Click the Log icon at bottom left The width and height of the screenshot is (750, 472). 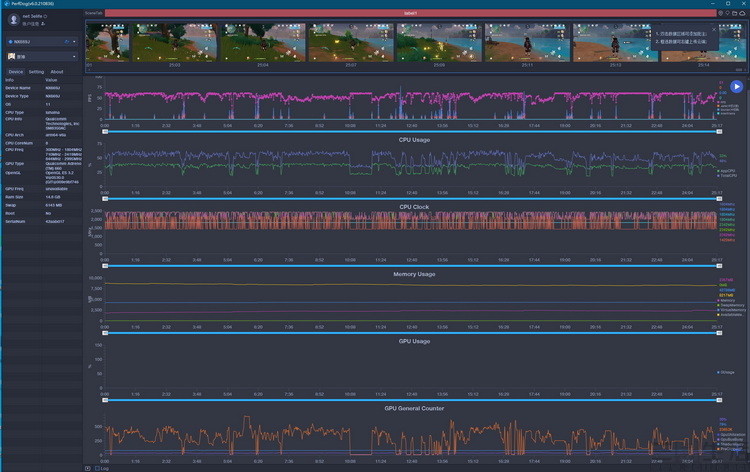(88, 467)
